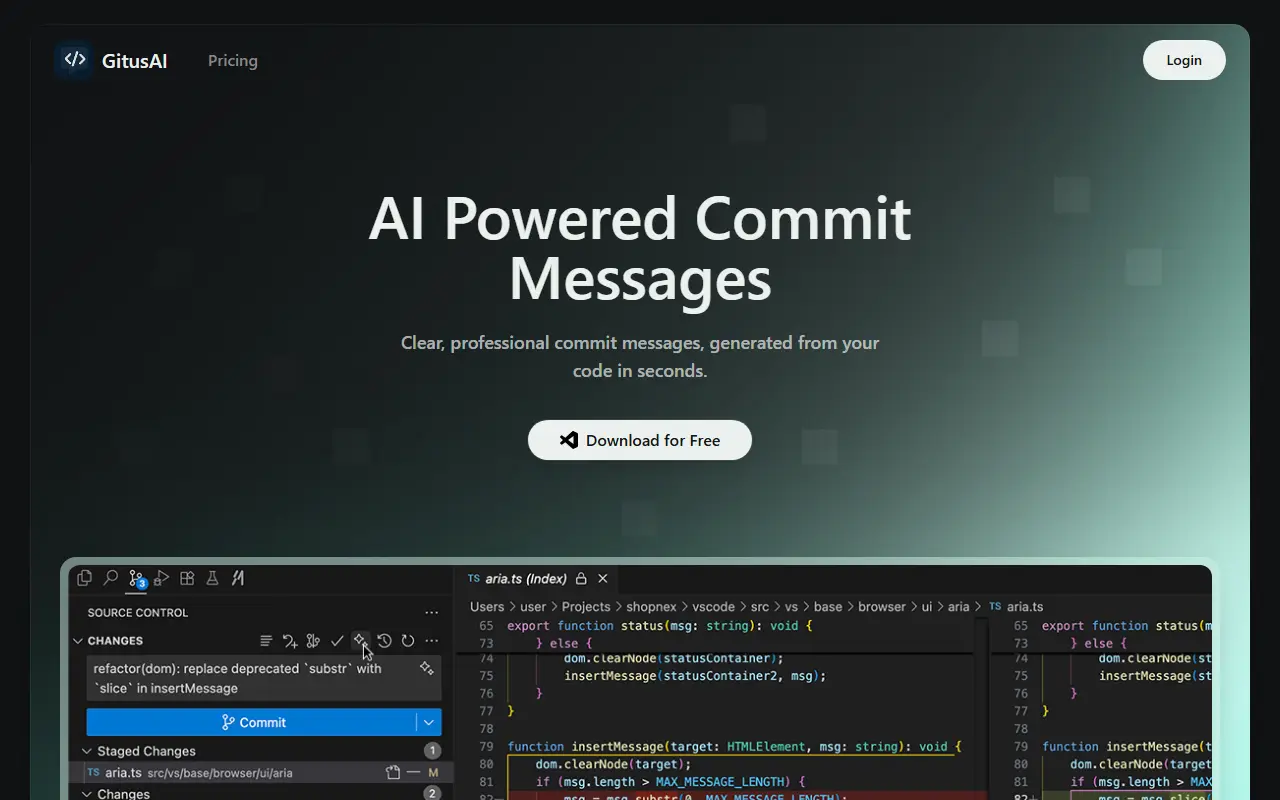
Task: Unstage aria.ts with the minus icon
Action: (x=413, y=772)
